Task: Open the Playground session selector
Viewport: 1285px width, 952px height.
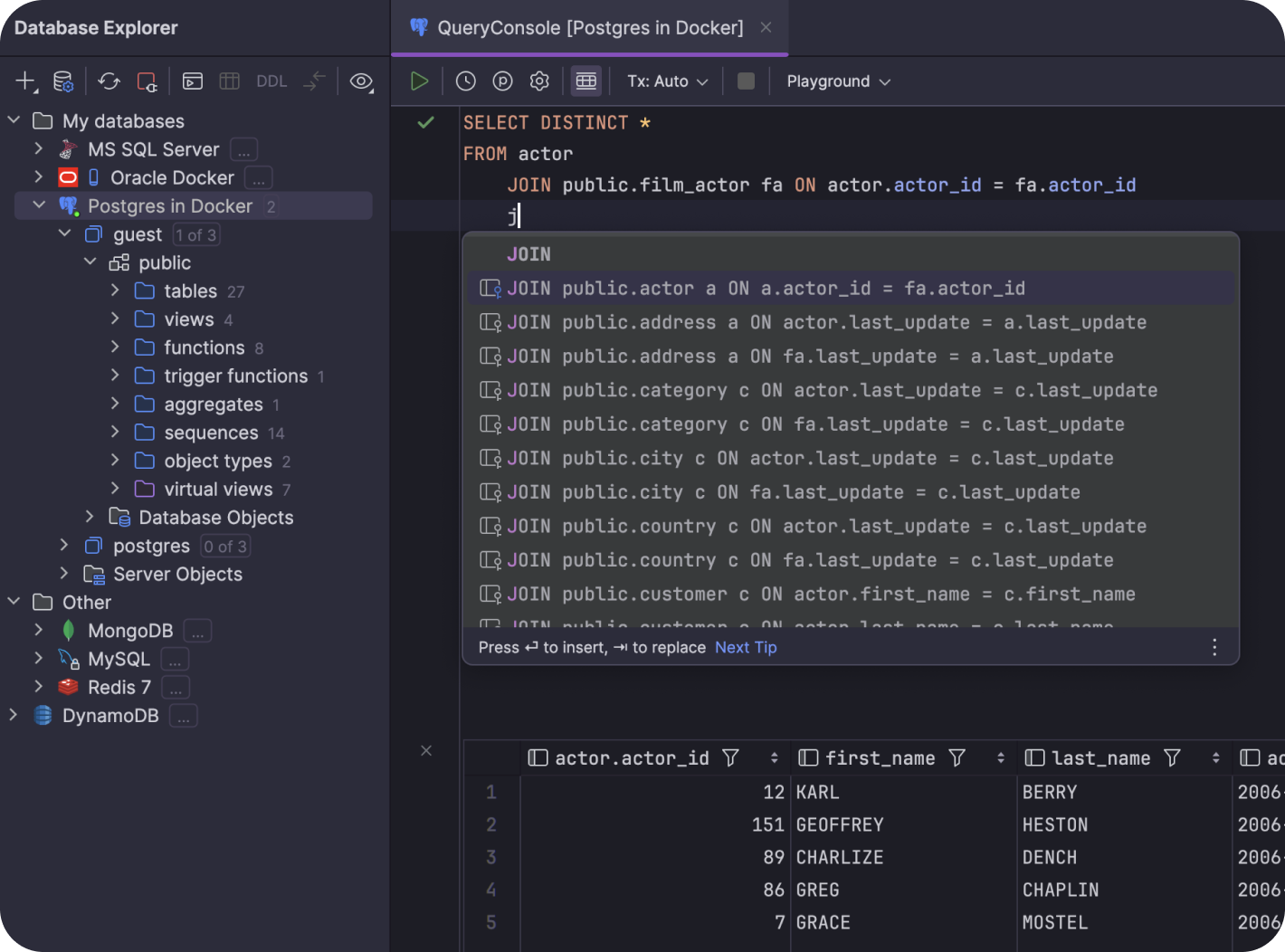Action: (836, 81)
